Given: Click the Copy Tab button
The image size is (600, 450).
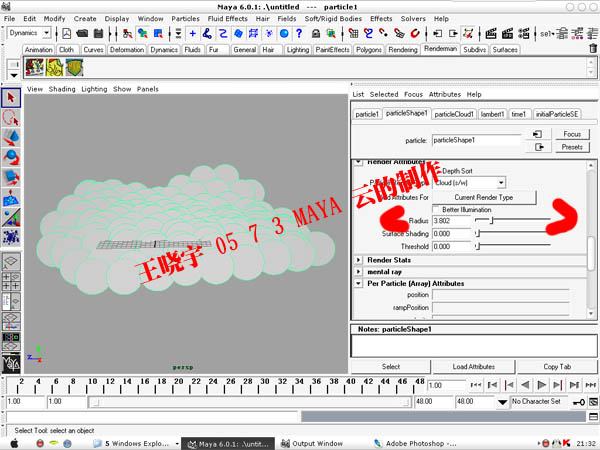Looking at the screenshot, I should pos(557,367).
